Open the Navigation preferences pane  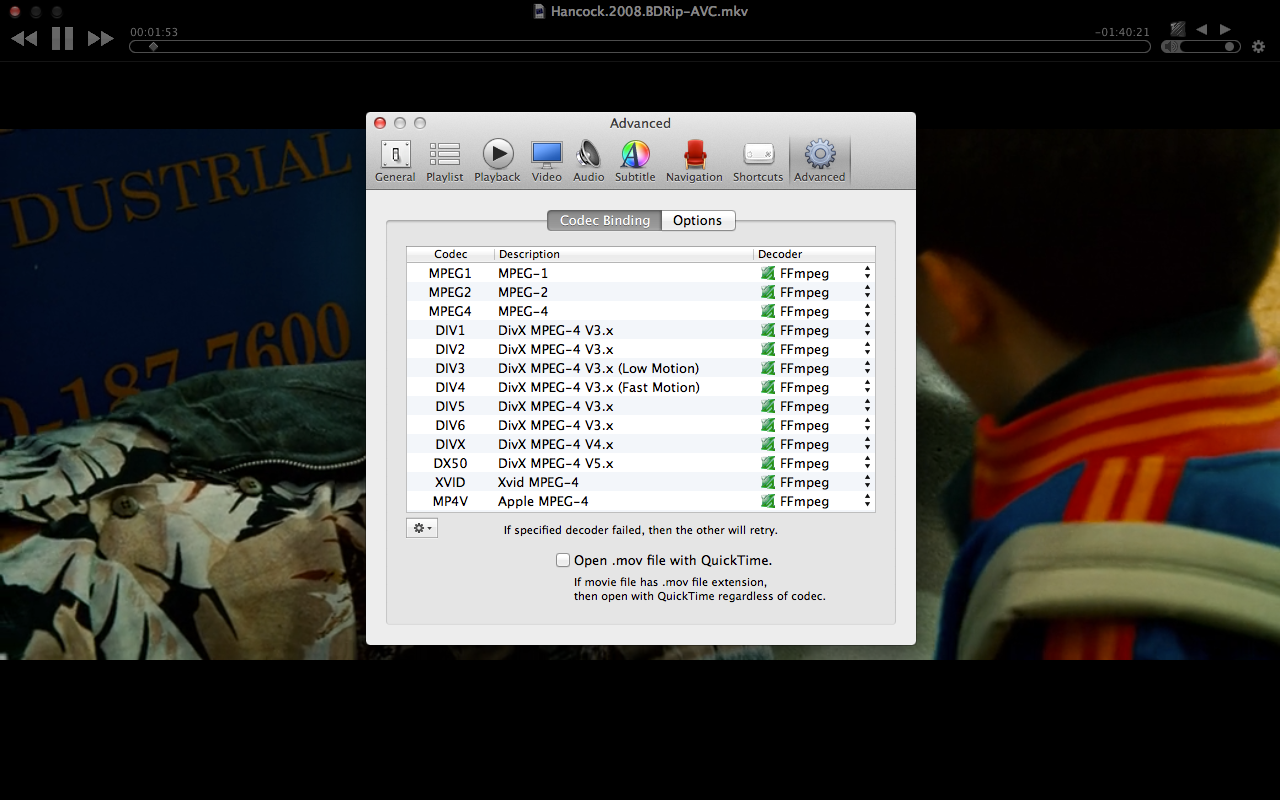(x=694, y=161)
